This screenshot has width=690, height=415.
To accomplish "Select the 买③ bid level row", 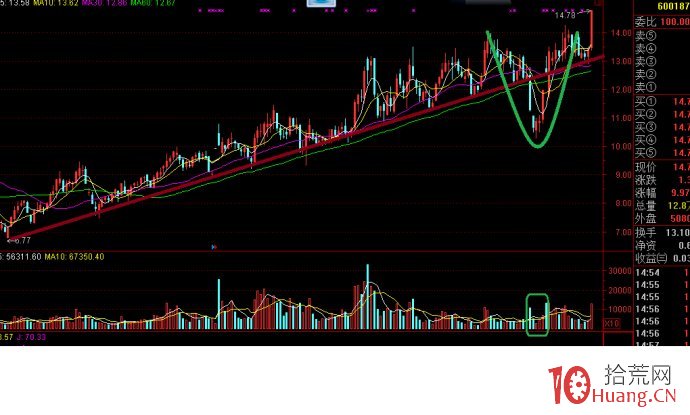I will tap(662, 127).
